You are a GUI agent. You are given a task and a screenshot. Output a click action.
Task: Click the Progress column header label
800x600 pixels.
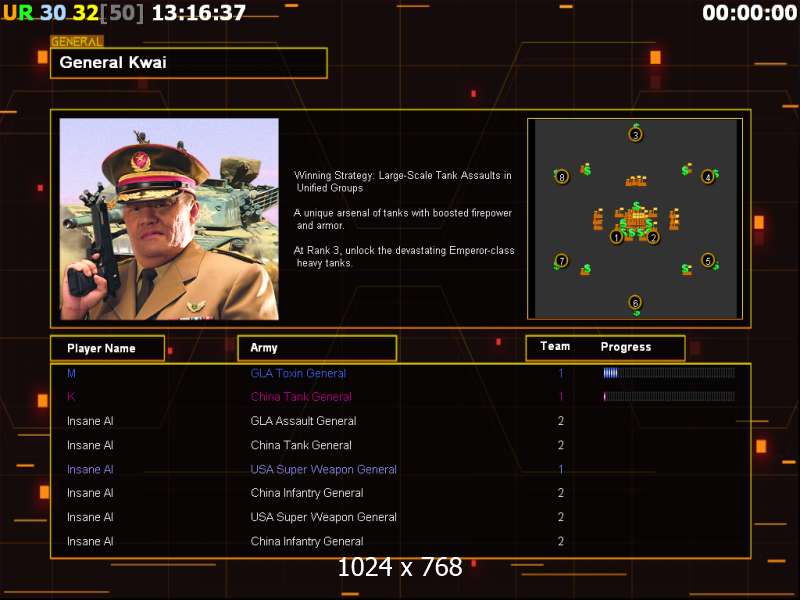(x=626, y=347)
